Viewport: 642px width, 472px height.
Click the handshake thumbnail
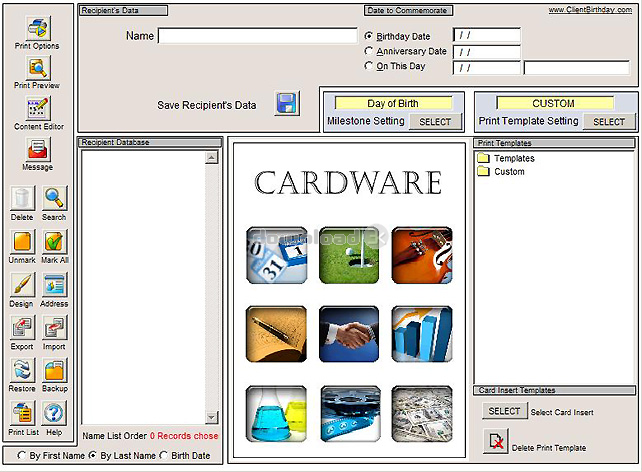349,334
